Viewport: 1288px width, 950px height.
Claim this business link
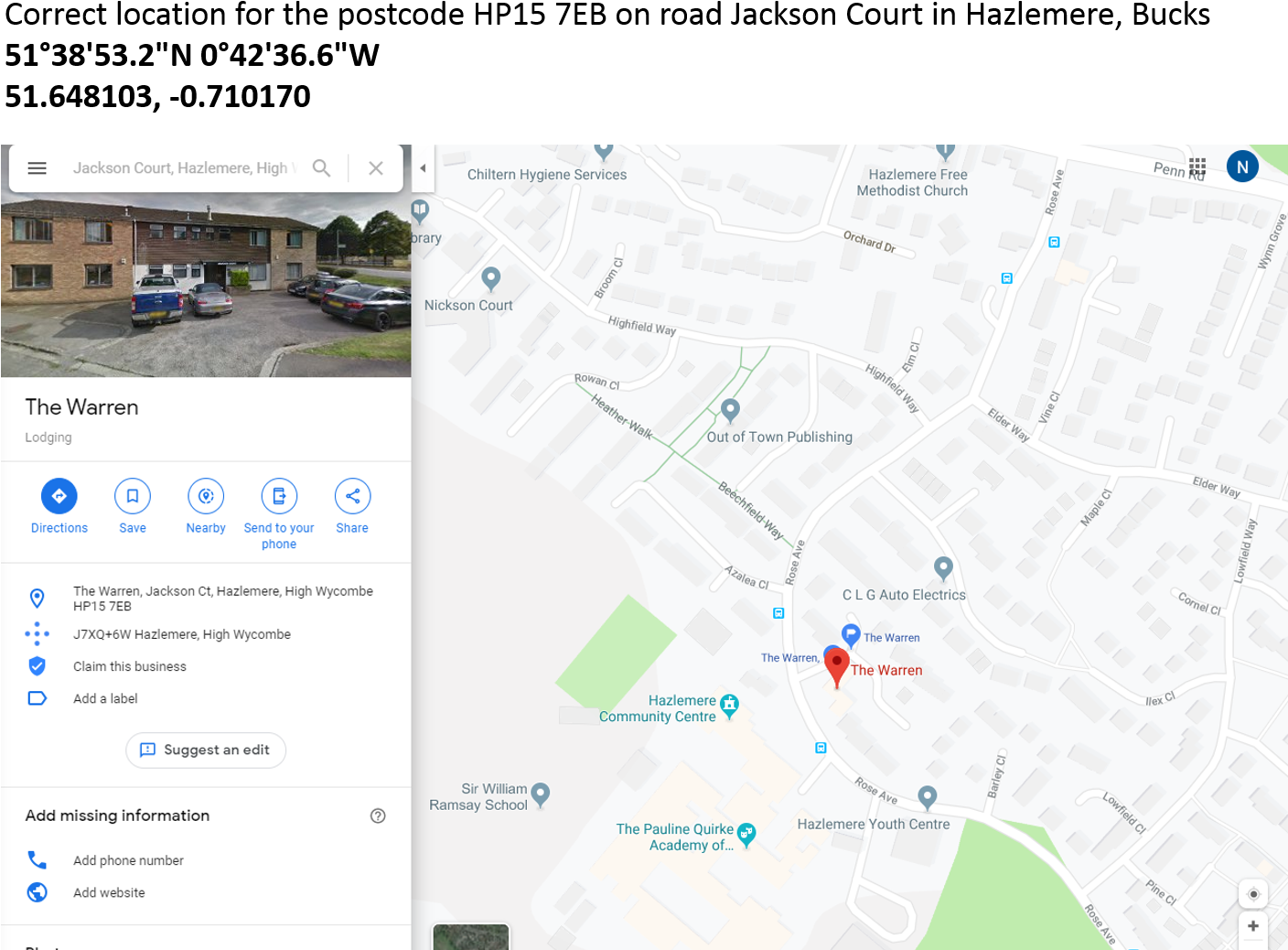coord(129,666)
